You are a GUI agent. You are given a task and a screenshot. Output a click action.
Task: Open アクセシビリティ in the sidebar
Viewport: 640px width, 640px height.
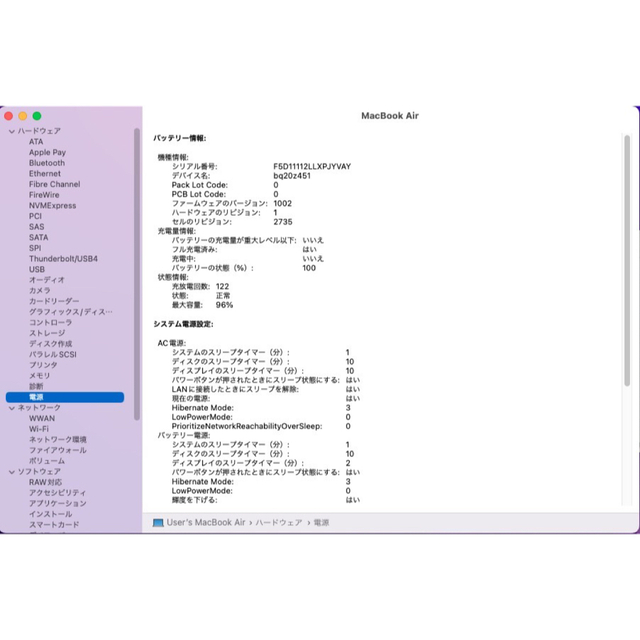click(x=58, y=493)
